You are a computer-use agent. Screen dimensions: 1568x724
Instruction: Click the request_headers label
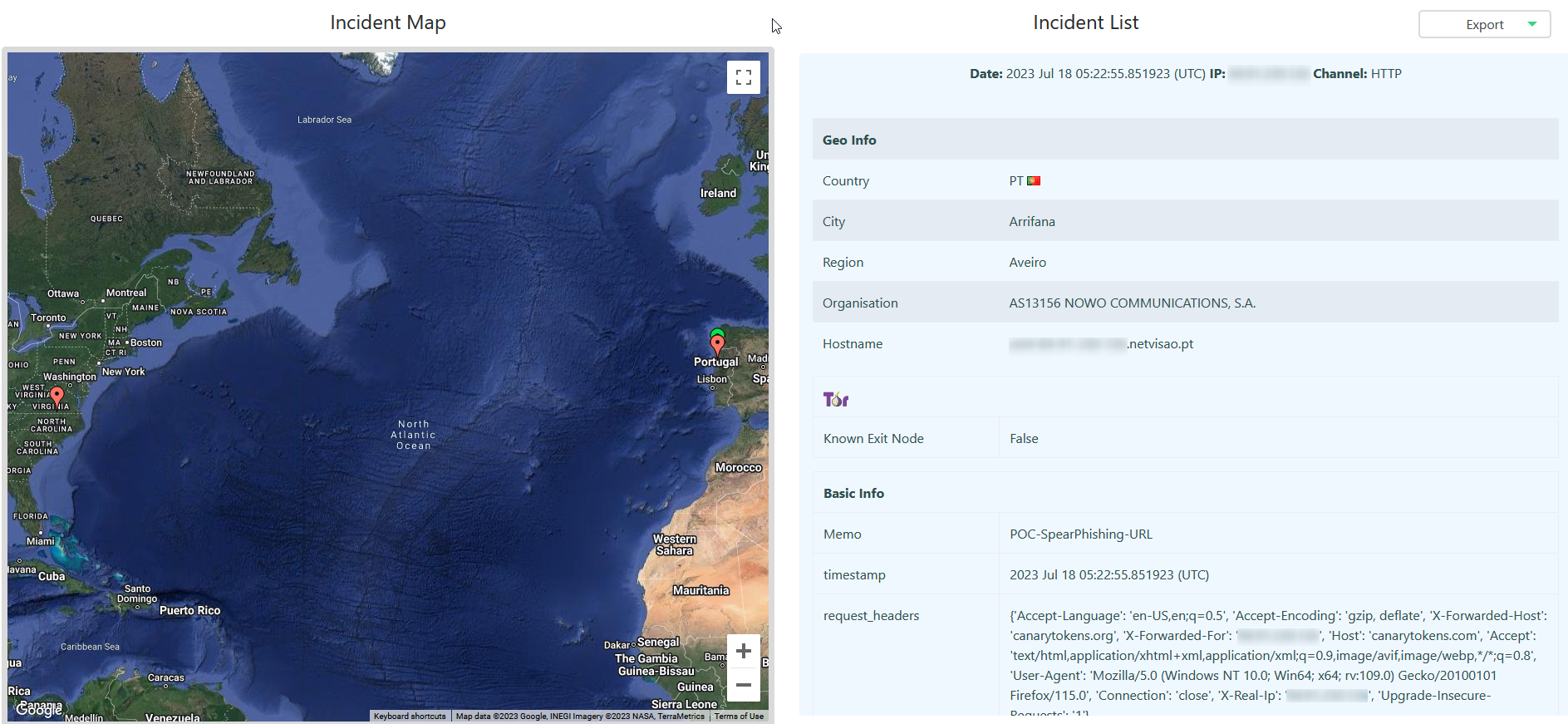point(871,616)
